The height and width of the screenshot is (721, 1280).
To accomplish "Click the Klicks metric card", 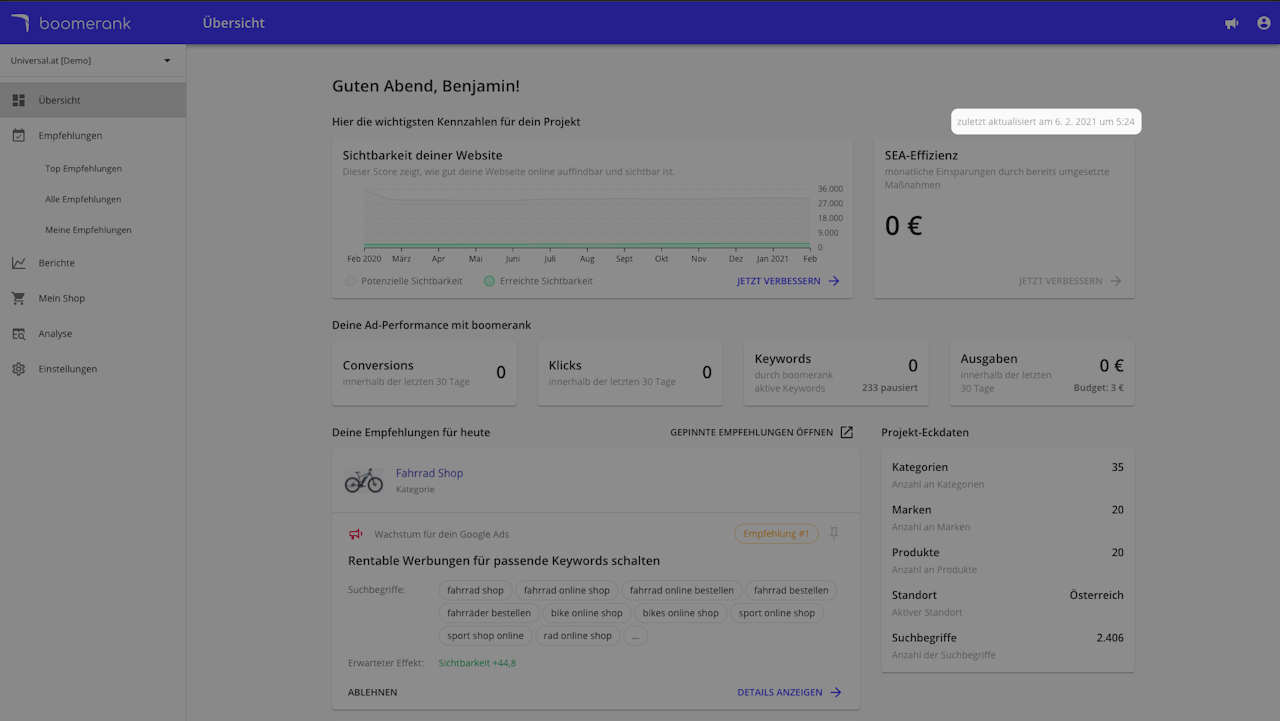I will coord(630,373).
